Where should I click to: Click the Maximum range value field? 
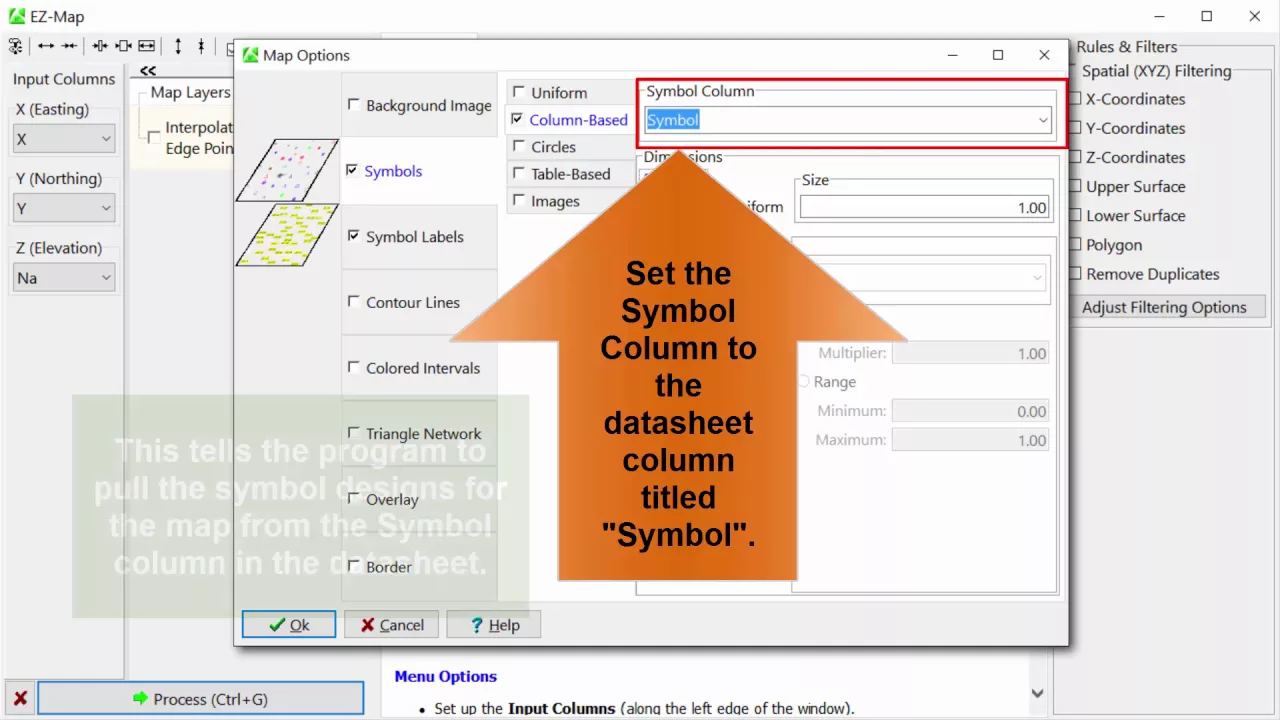click(970, 440)
